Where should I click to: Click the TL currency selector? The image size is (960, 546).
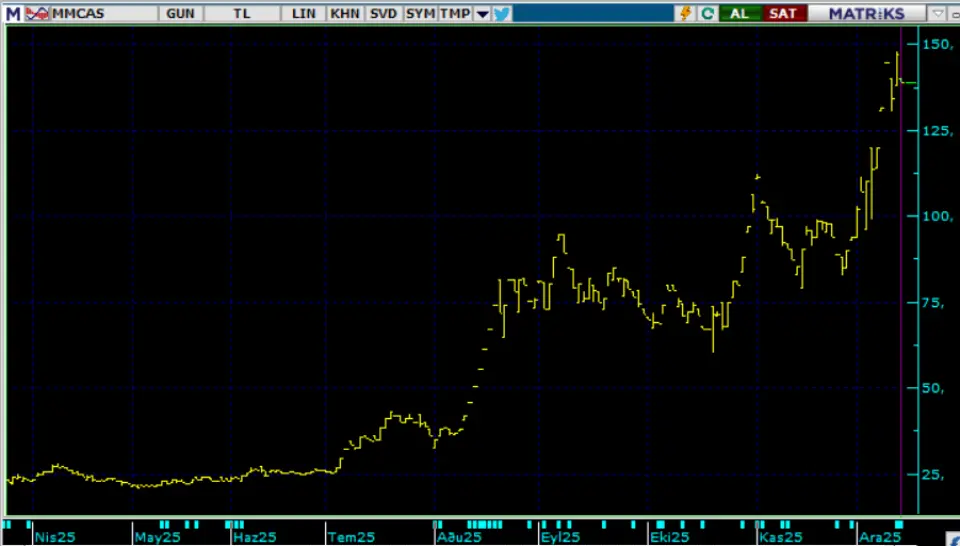242,13
